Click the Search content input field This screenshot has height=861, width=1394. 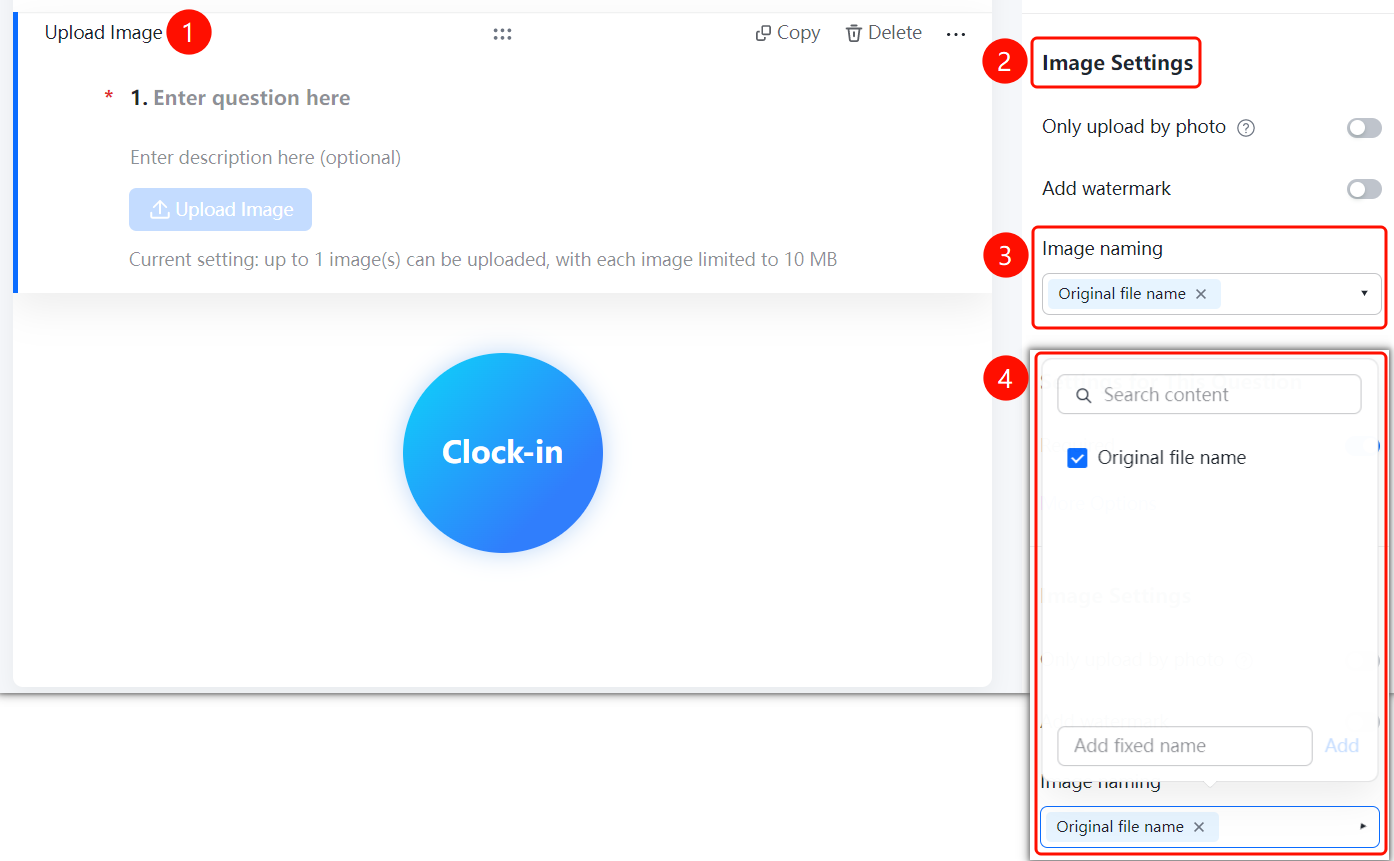pos(1209,395)
